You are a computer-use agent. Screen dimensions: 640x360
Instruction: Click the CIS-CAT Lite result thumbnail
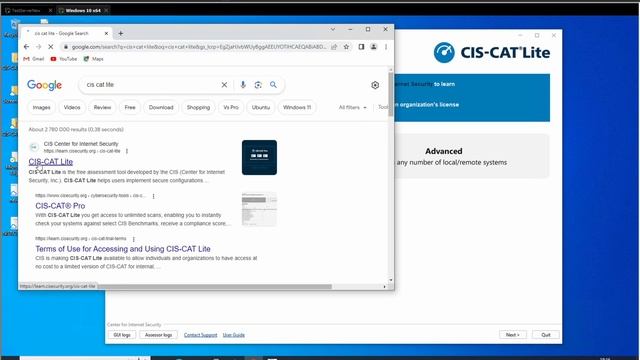tap(259, 158)
